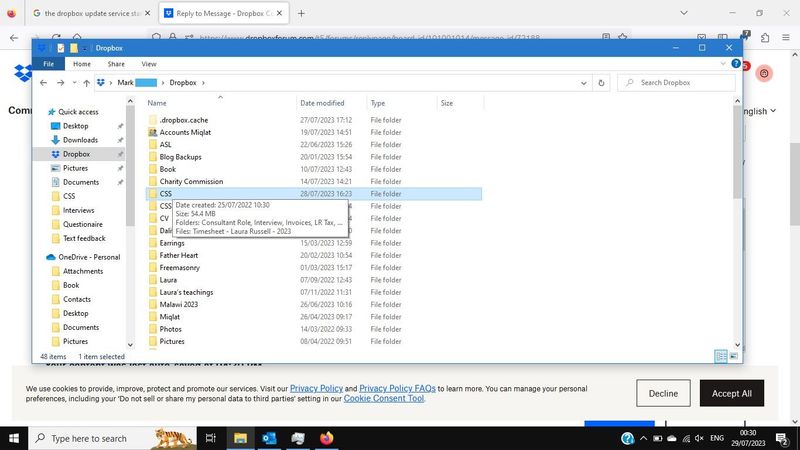Viewport: 800px width, 450px height.
Task: Click the Back arrow in File Explorer
Action: point(44,82)
